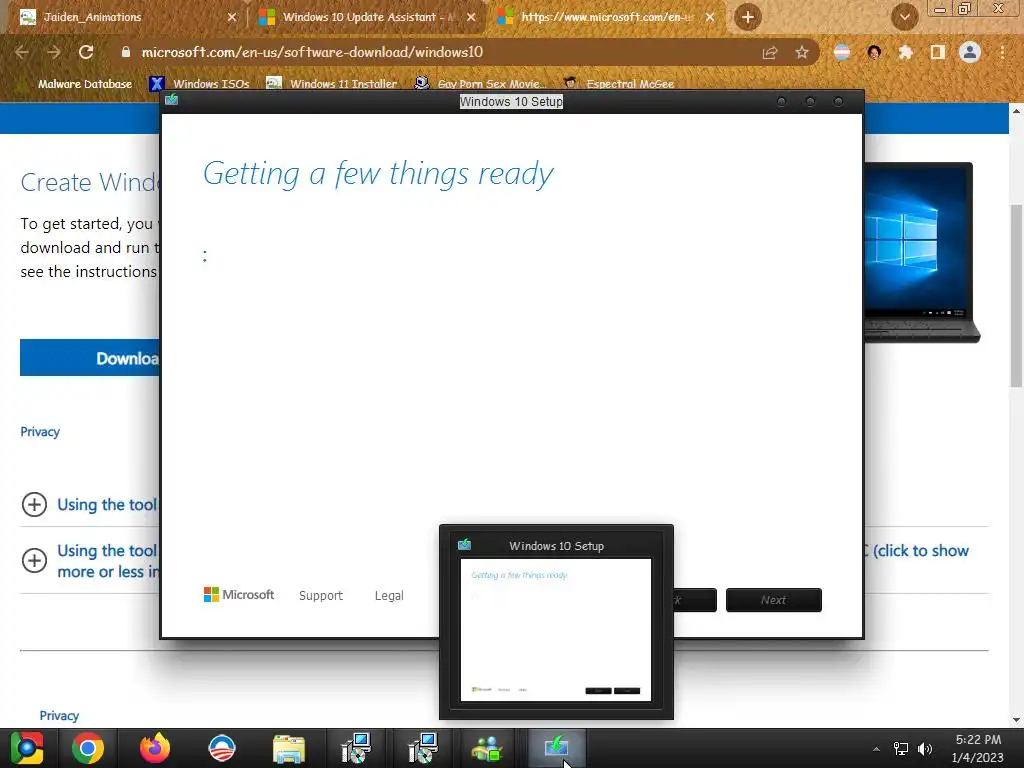Reload the Microsoft download page
This screenshot has width=1024, height=768.
(x=86, y=52)
